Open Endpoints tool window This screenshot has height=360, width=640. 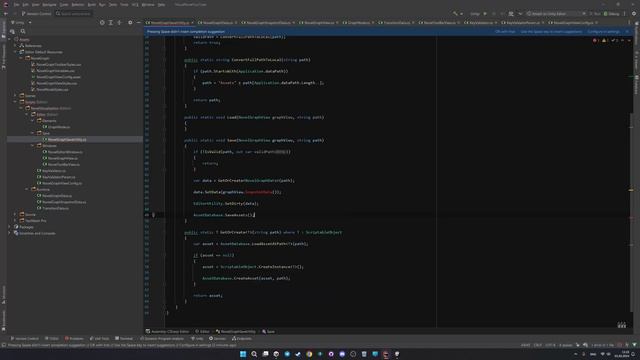(x=242, y=338)
